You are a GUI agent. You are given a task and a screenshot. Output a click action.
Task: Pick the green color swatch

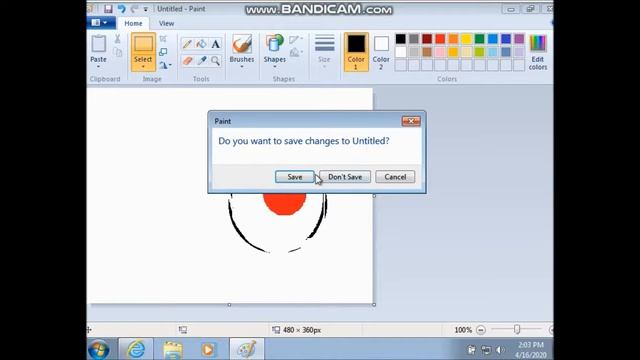pyautogui.click(x=479, y=39)
